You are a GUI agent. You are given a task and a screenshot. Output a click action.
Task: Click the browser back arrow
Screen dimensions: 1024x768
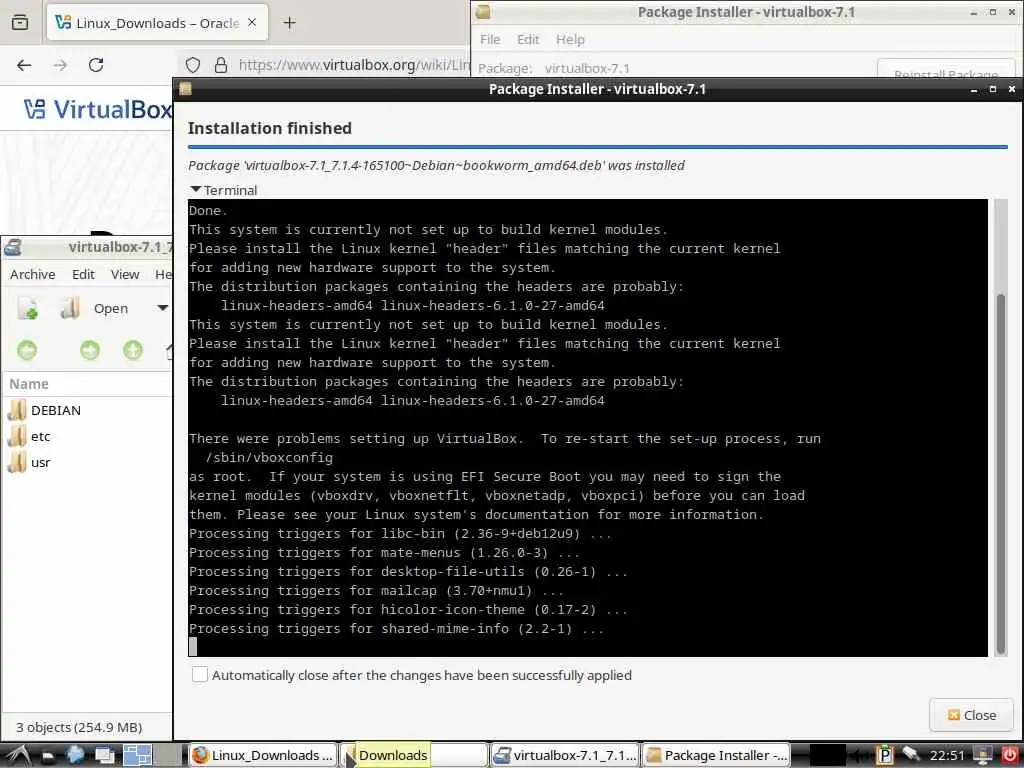pyautogui.click(x=24, y=65)
